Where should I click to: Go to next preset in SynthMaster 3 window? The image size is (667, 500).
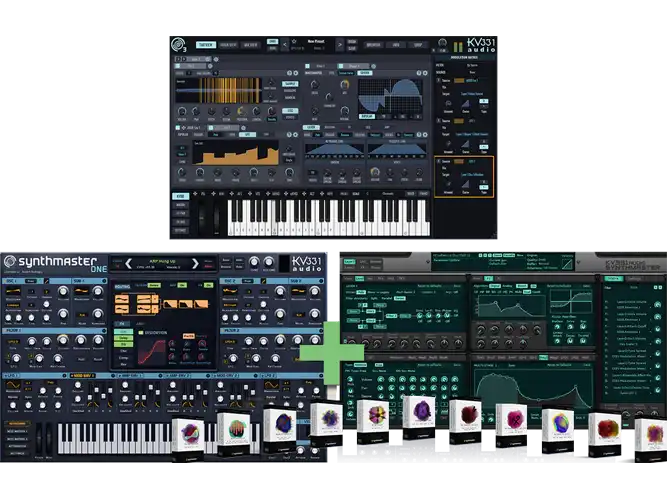coord(339,44)
